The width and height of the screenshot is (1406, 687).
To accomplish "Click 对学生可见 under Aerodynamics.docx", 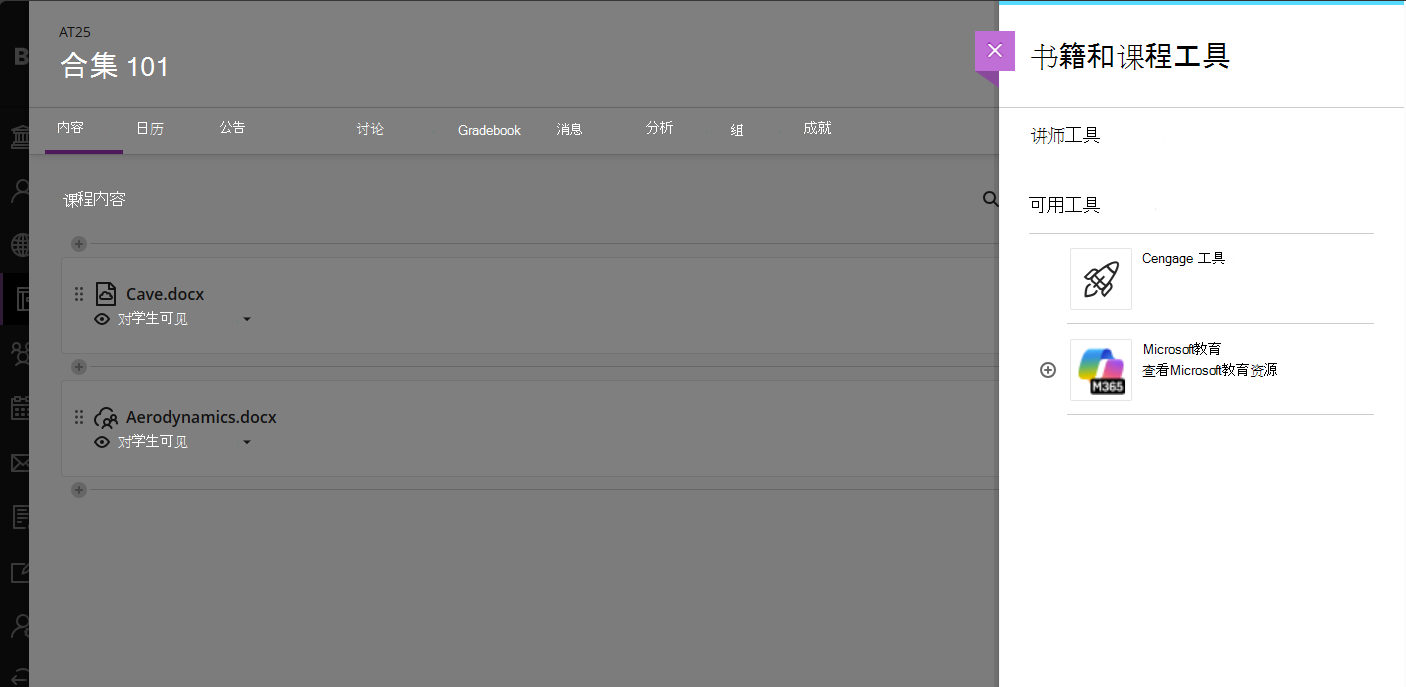I will click(153, 442).
